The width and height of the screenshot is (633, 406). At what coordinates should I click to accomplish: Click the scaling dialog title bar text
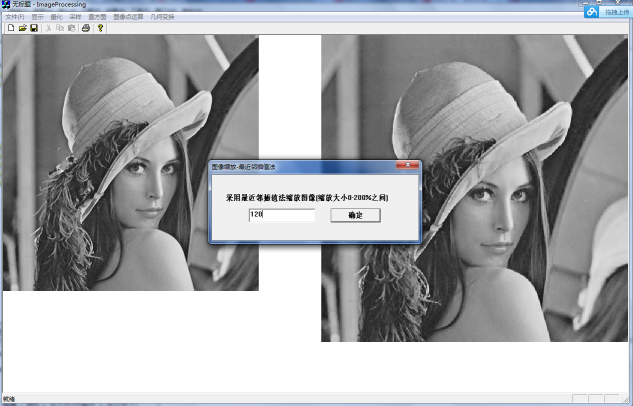(x=243, y=167)
